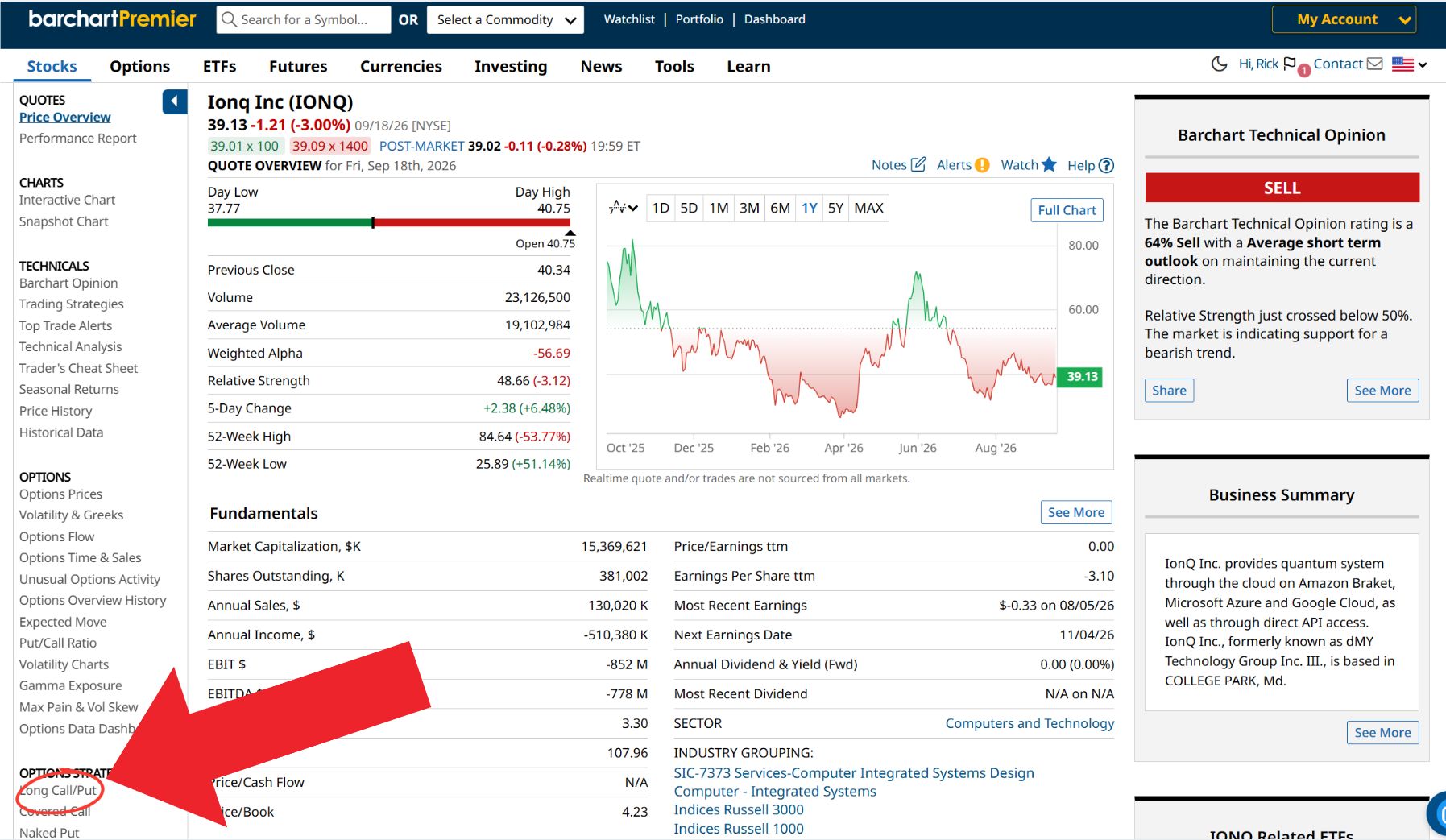Click the Day Low-High range bar
Viewport: 1446px width, 840px height.
389,222
